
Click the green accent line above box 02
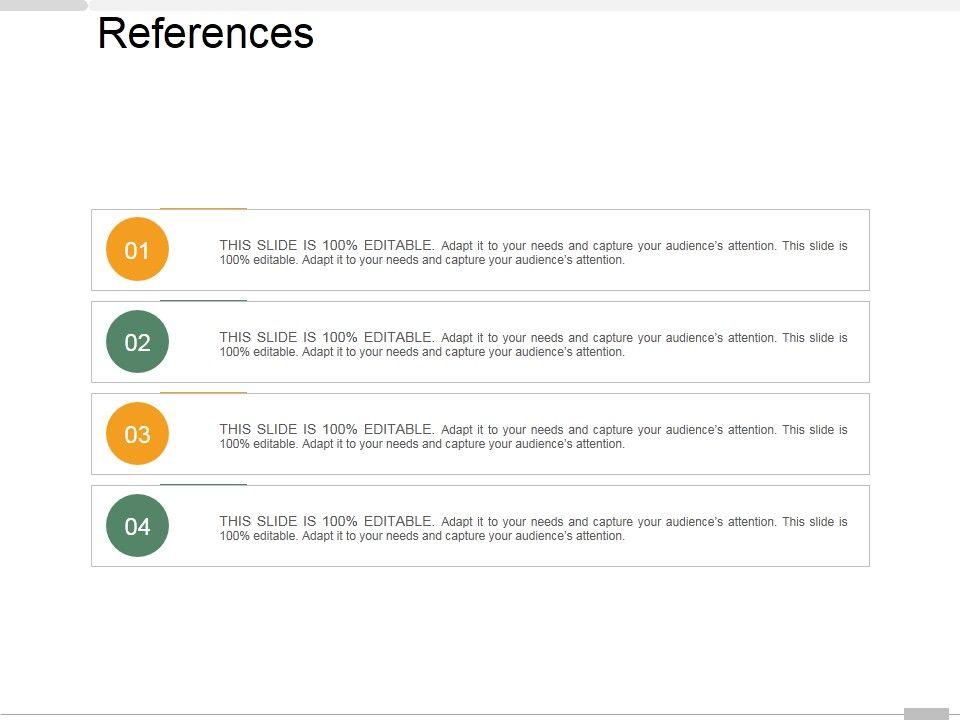pyautogui.click(x=203, y=300)
